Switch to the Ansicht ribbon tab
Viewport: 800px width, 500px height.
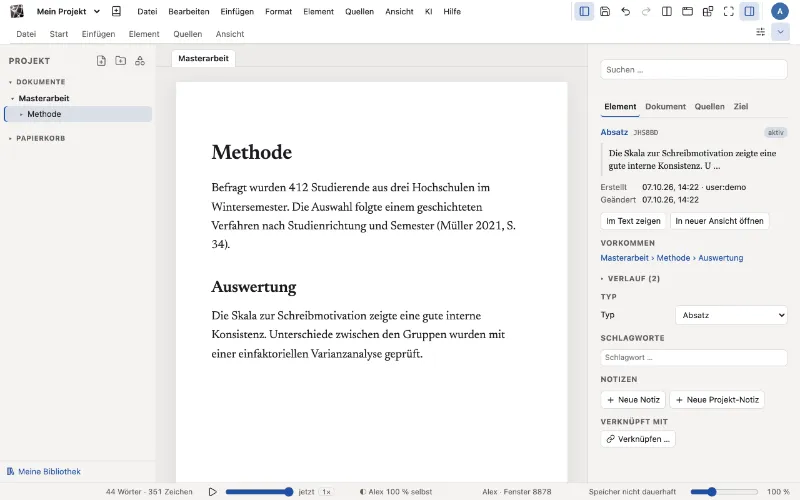[x=230, y=34]
